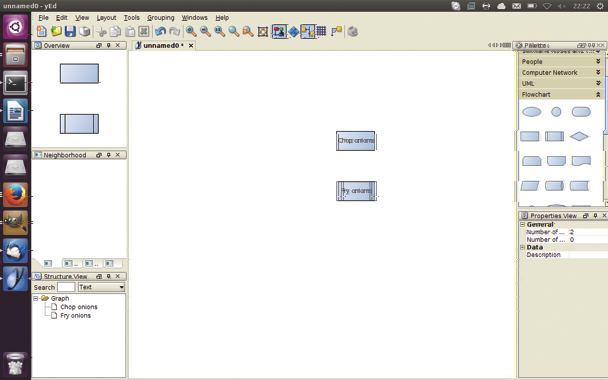Click the Description value field in Properties

point(588,255)
